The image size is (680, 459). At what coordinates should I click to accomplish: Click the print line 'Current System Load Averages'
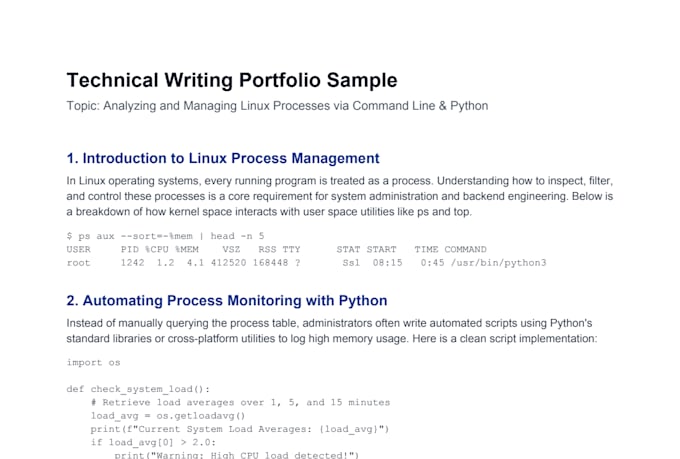click(x=240, y=429)
